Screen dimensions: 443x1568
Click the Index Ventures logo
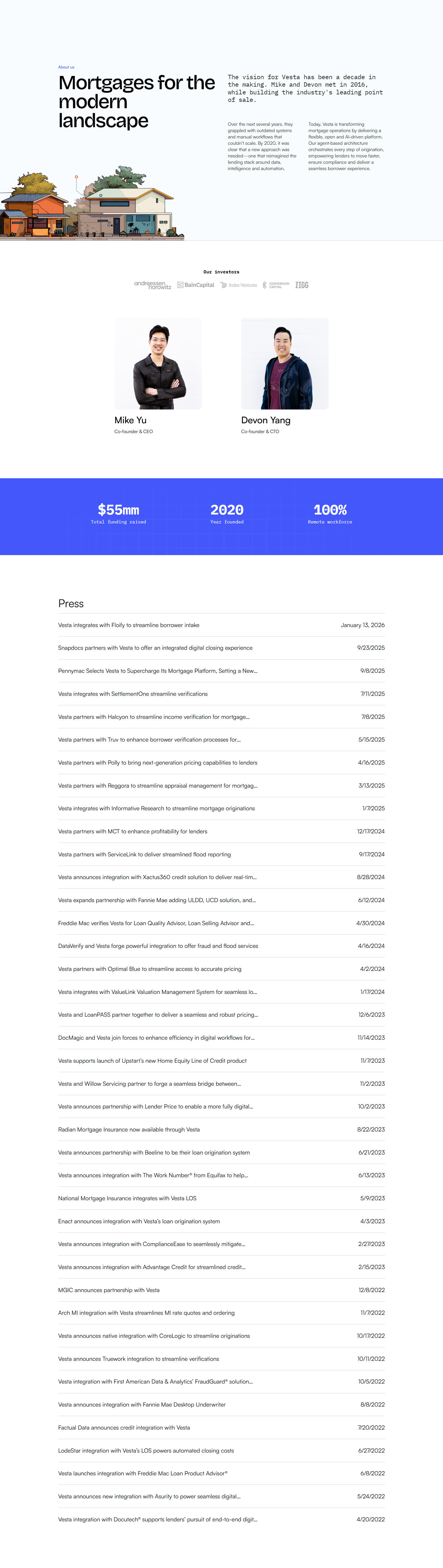(x=239, y=285)
